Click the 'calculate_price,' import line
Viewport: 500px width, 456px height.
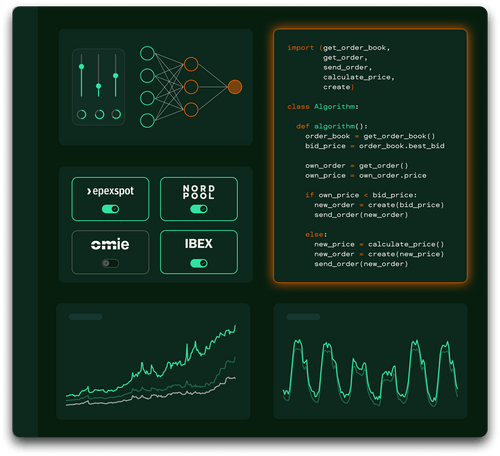coord(359,77)
